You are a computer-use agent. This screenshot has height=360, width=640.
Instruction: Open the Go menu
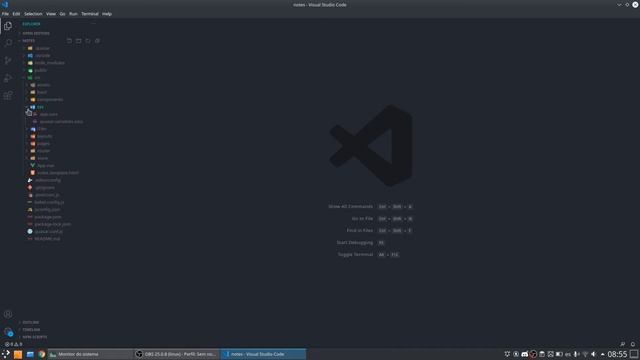point(62,14)
